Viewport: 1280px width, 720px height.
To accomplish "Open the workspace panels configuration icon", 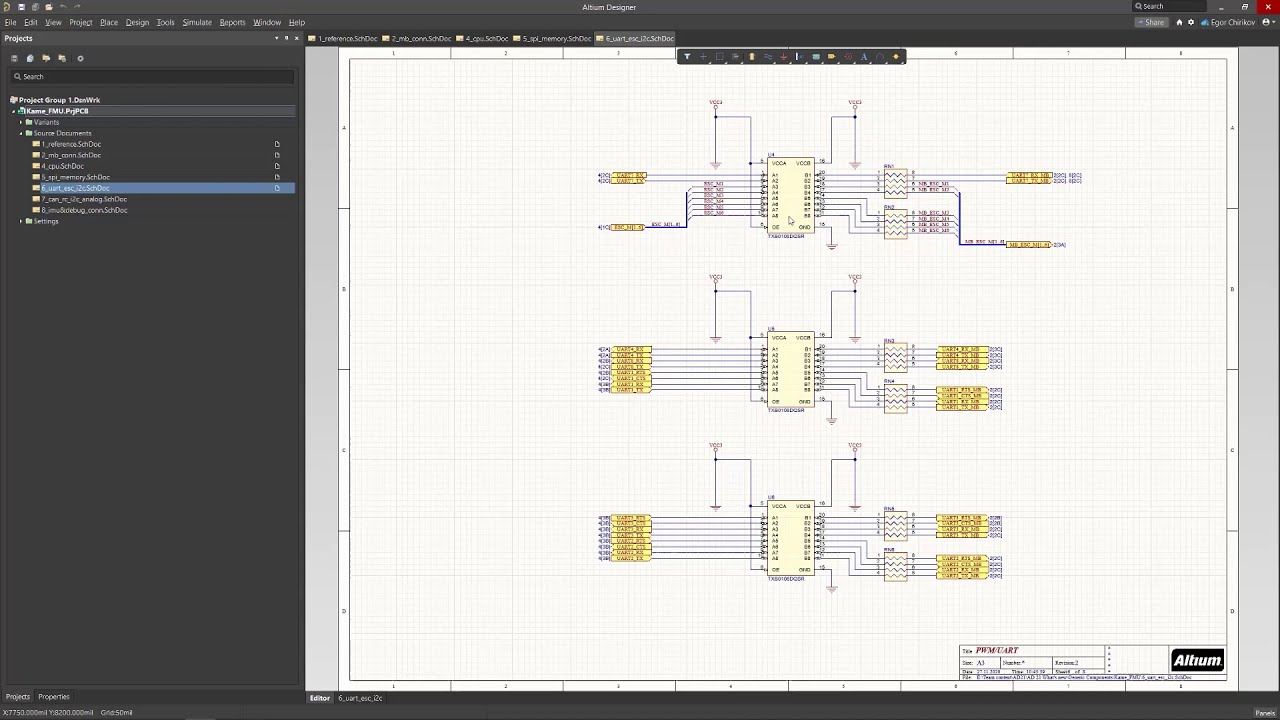I will (x=80, y=58).
